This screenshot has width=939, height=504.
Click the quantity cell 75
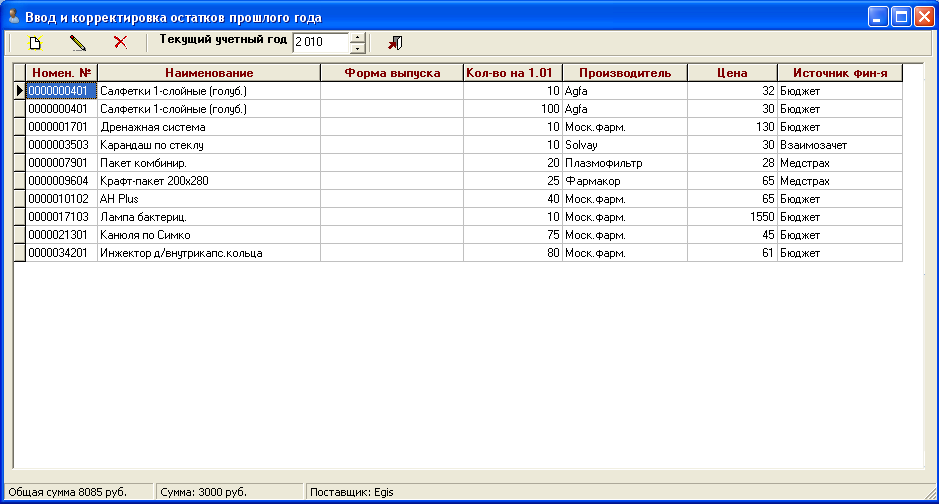pyautogui.click(x=513, y=235)
